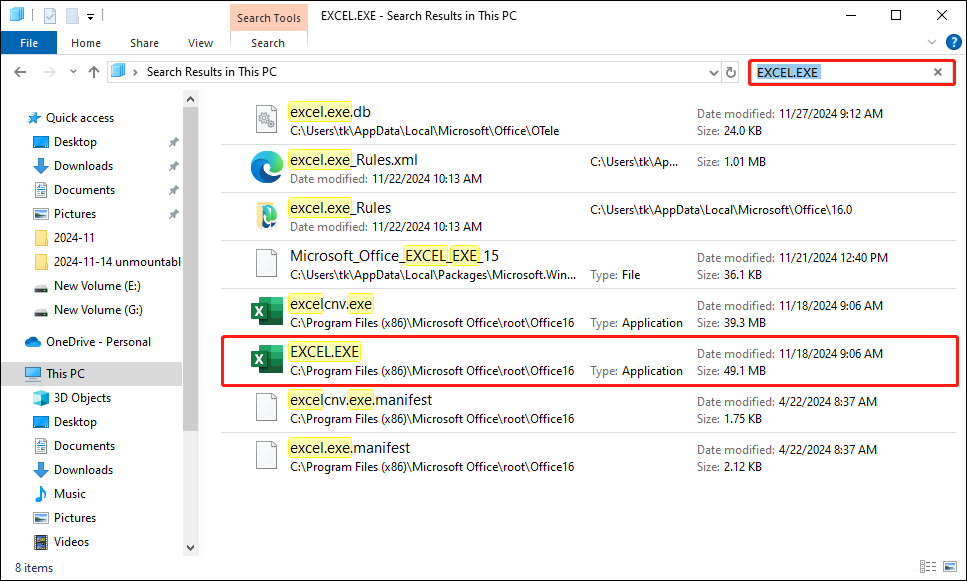This screenshot has height=581, width=967.
Task: Select New Volume (E:) drive
Action: pos(97,286)
